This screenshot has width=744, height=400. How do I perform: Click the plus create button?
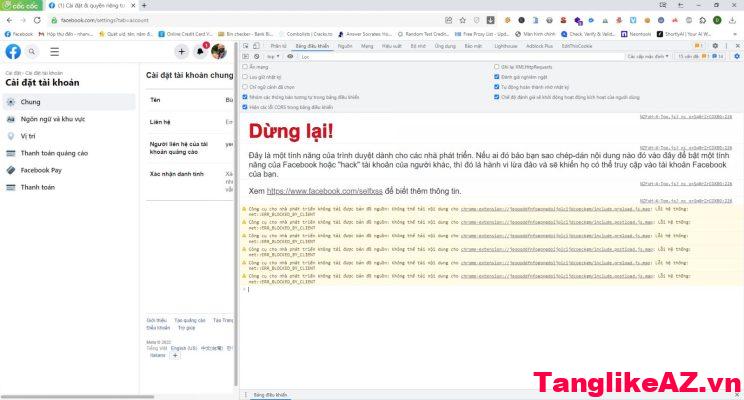point(181,52)
